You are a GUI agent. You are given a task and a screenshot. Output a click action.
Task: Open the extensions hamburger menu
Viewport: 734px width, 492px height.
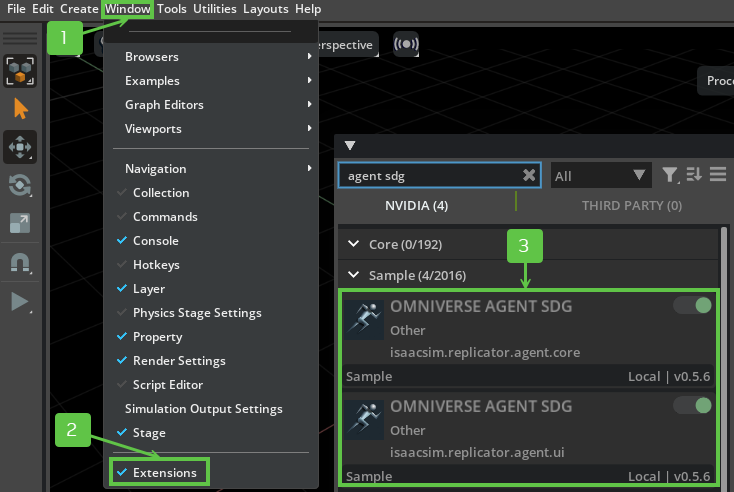[718, 174]
